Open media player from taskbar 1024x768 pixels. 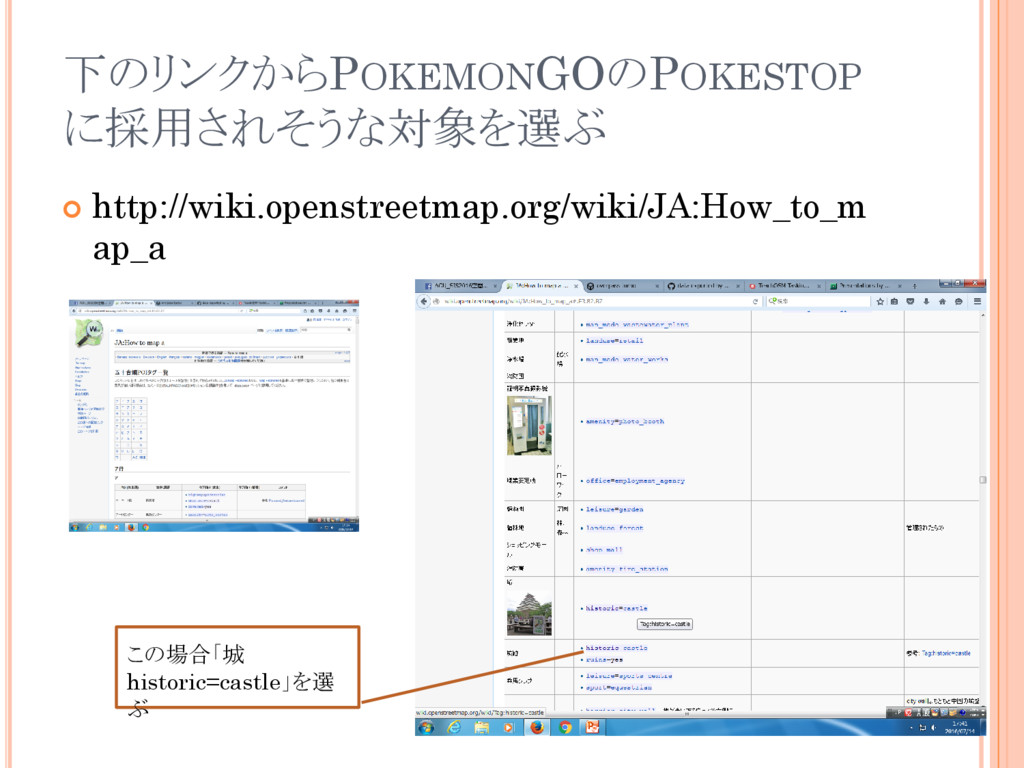(x=509, y=727)
